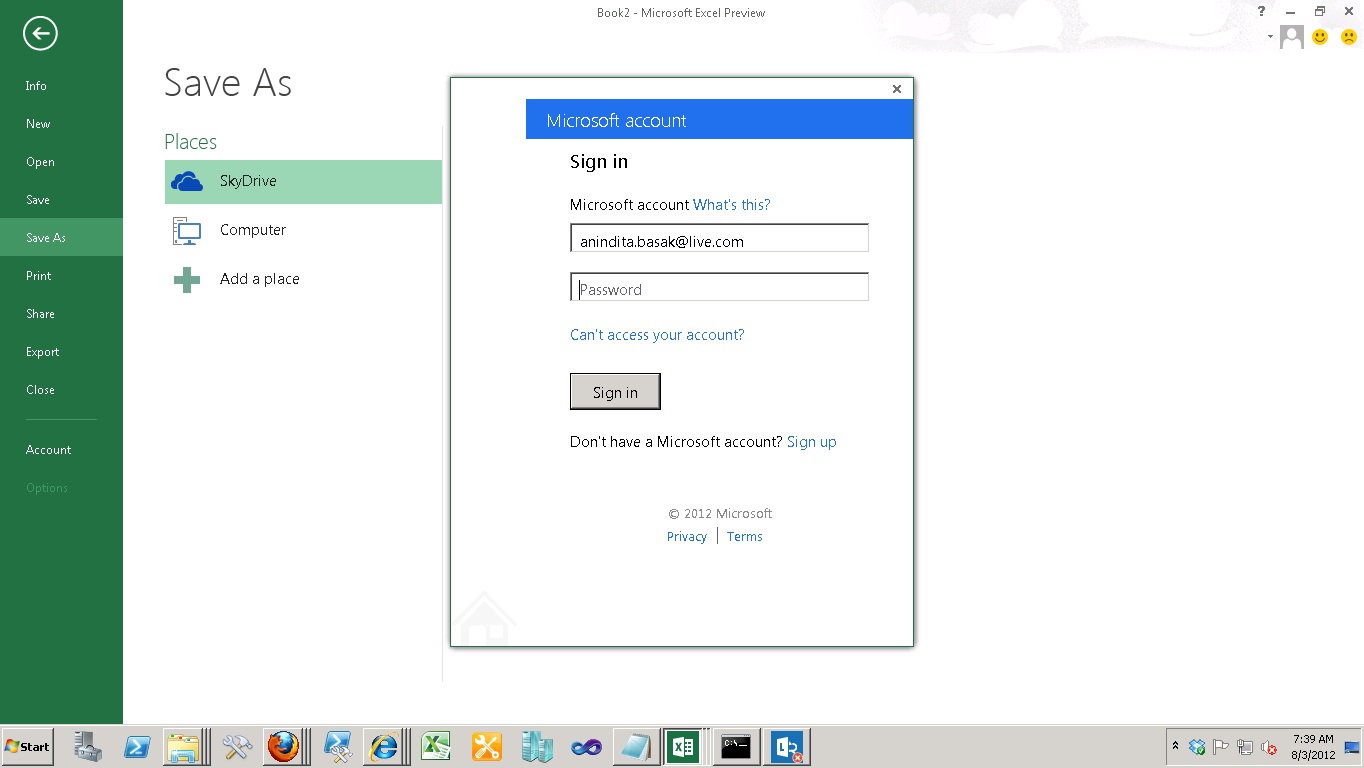Viewport: 1364px width, 768px height.
Task: Click the orange tools taskbar icon
Action: point(485,746)
